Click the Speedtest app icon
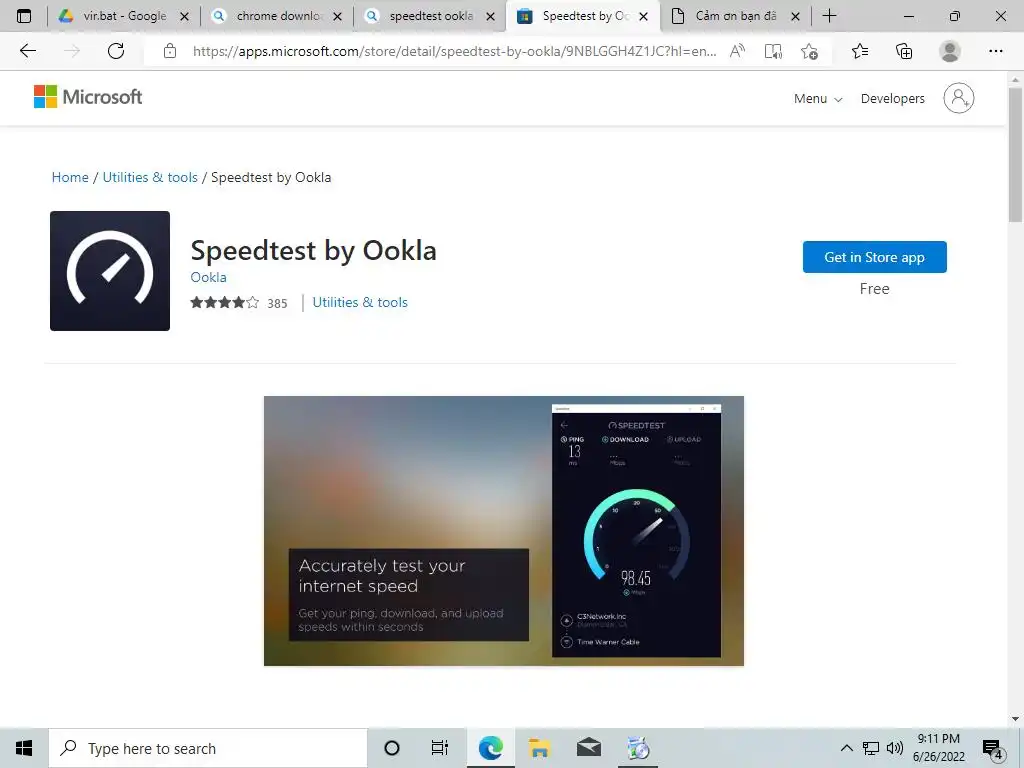 [x=110, y=270]
